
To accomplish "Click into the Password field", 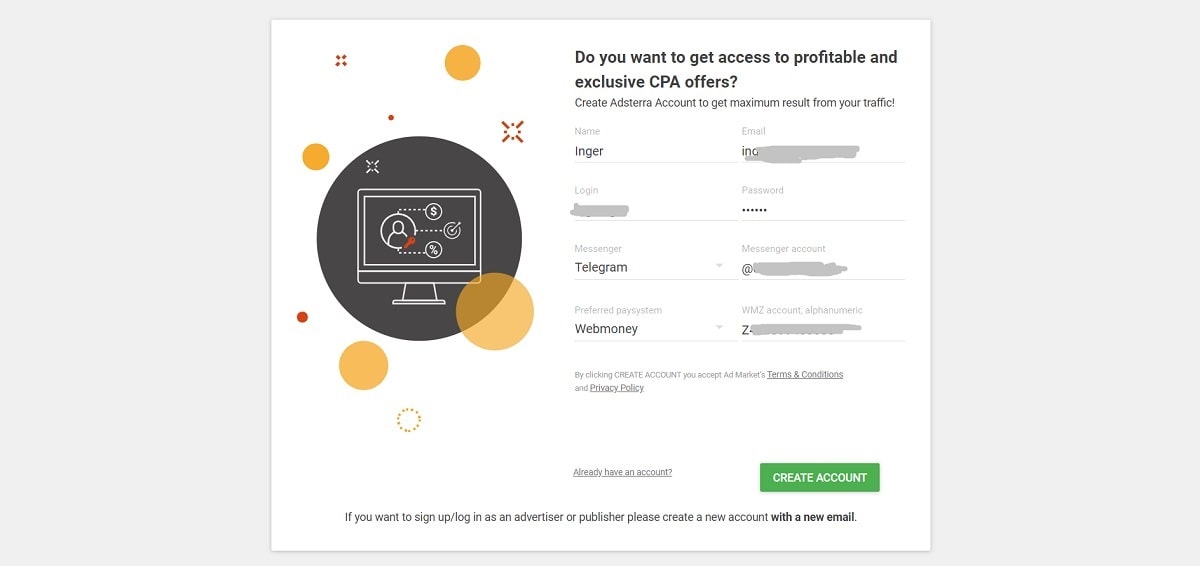I will [823, 210].
